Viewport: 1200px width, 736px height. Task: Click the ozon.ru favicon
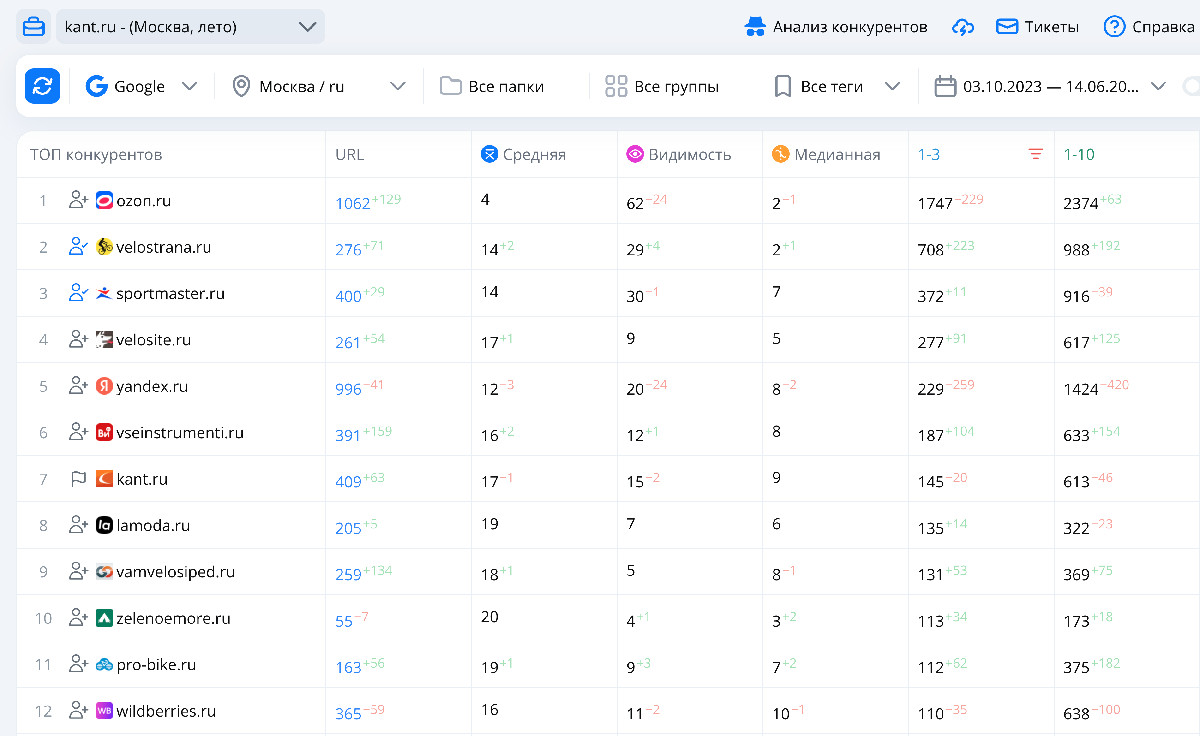(104, 201)
